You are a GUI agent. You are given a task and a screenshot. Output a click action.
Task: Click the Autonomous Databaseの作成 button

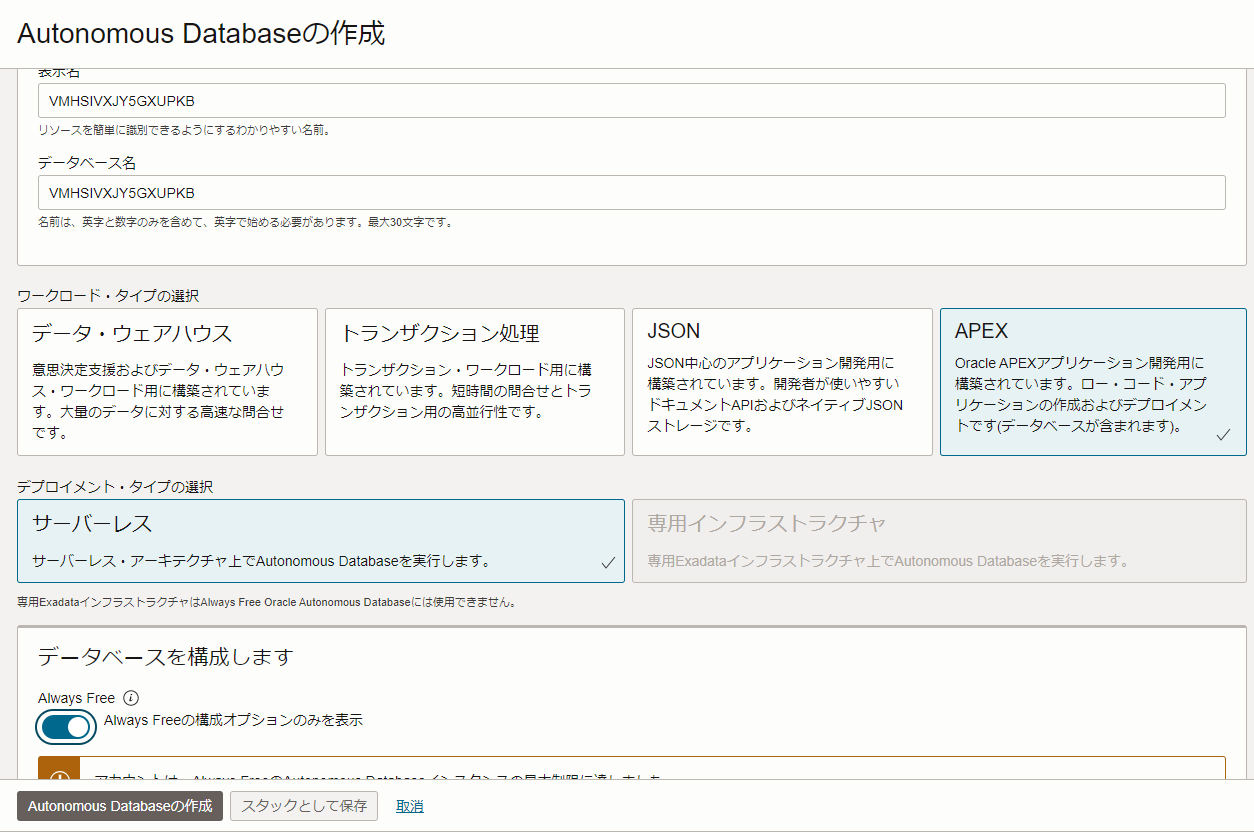120,806
